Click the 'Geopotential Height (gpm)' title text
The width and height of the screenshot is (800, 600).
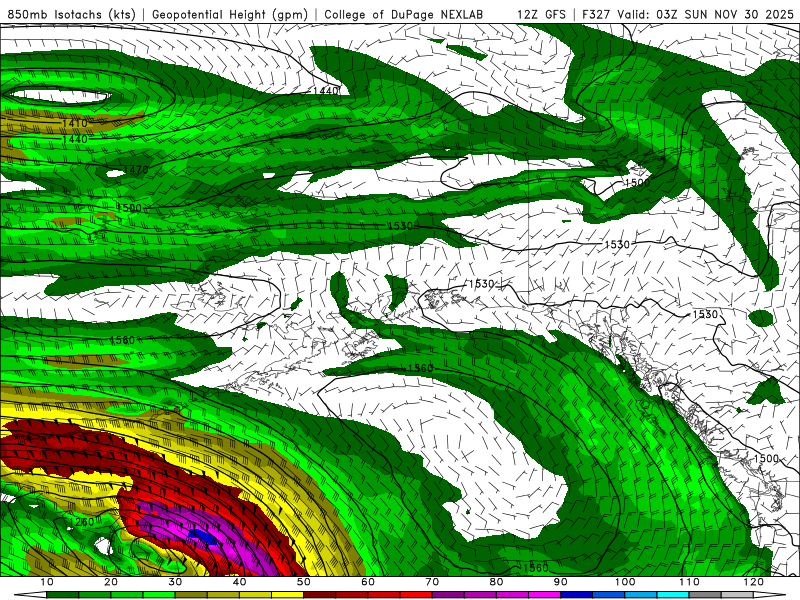point(230,14)
